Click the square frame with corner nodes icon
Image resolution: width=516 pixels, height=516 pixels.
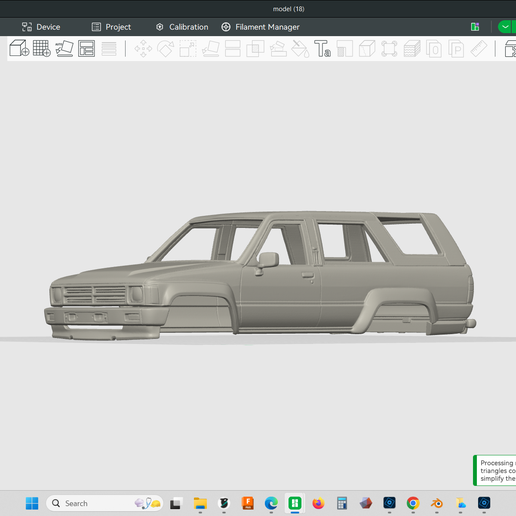click(389, 49)
